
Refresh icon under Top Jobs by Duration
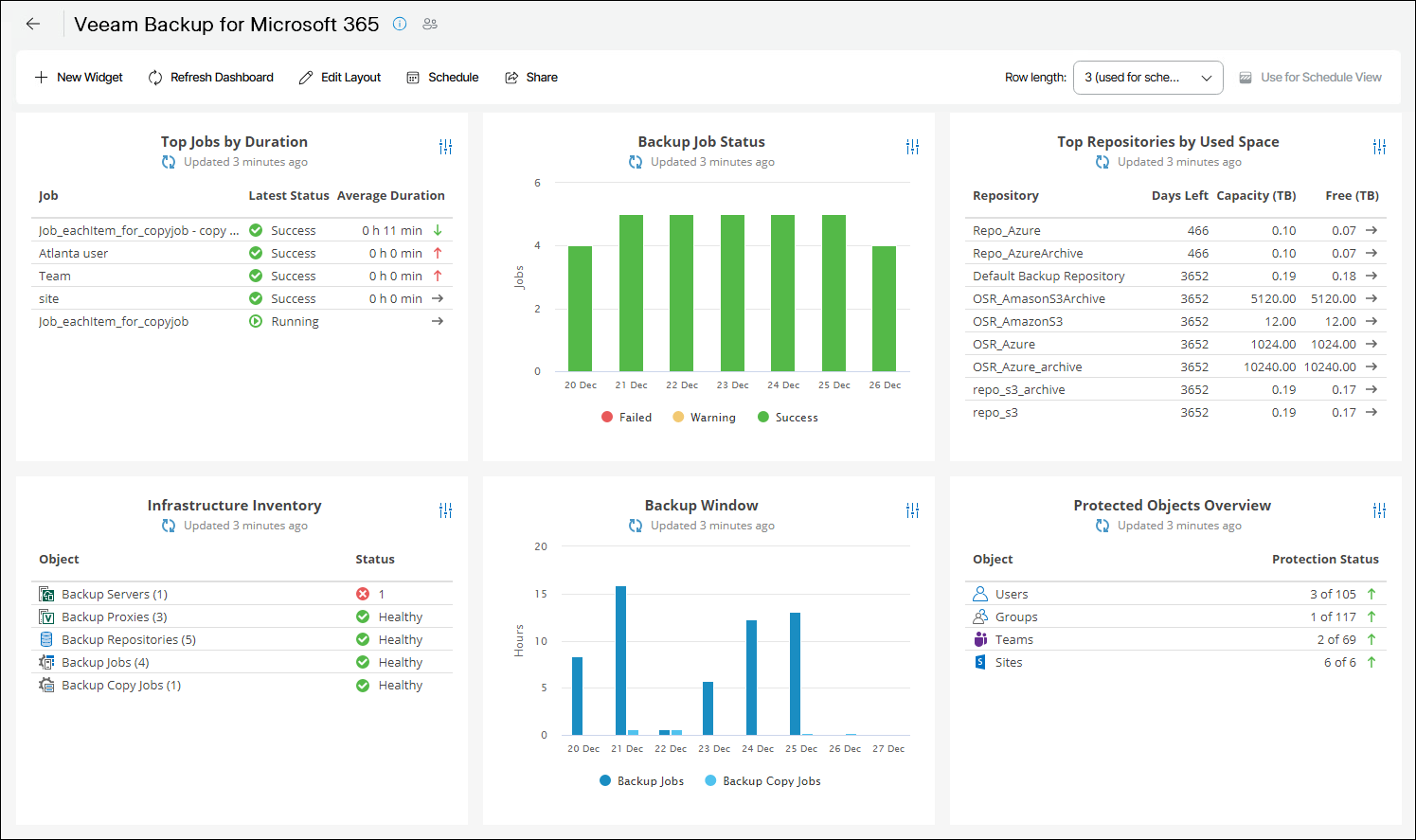coord(169,162)
